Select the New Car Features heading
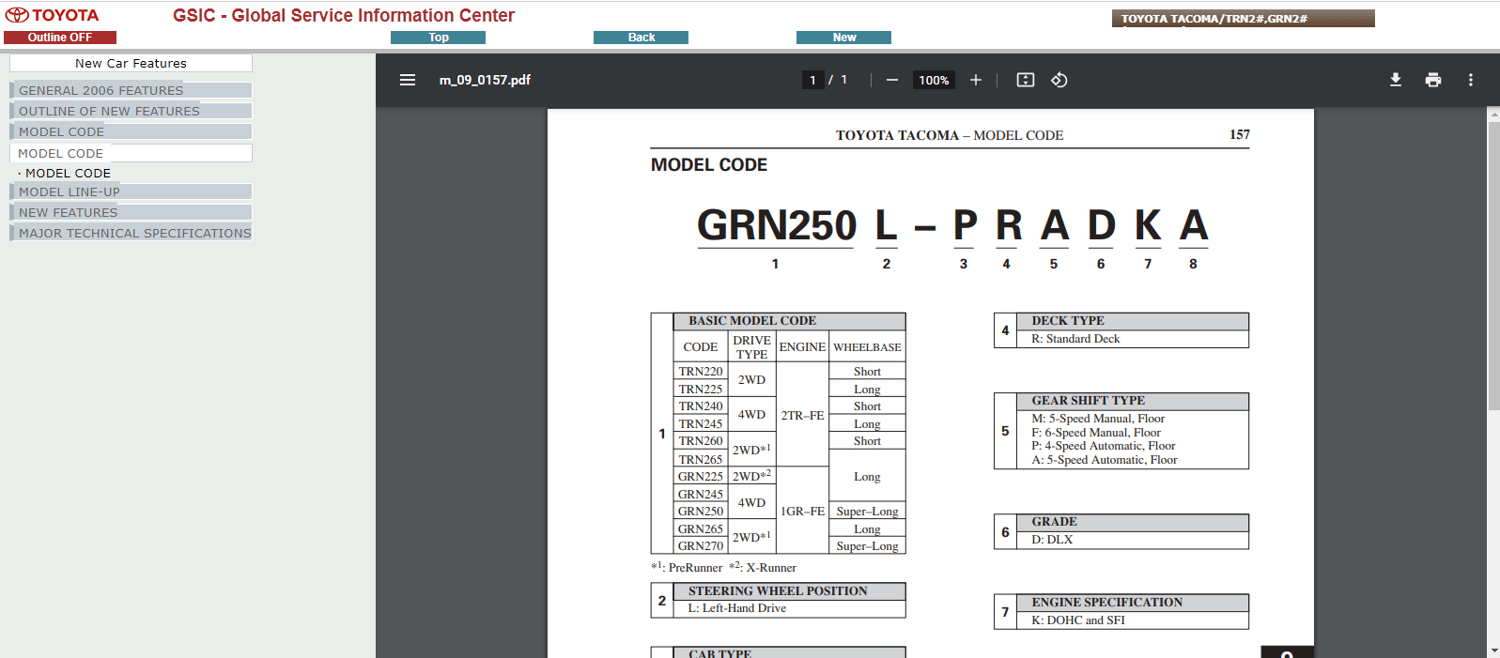The image size is (1500, 658). (131, 63)
